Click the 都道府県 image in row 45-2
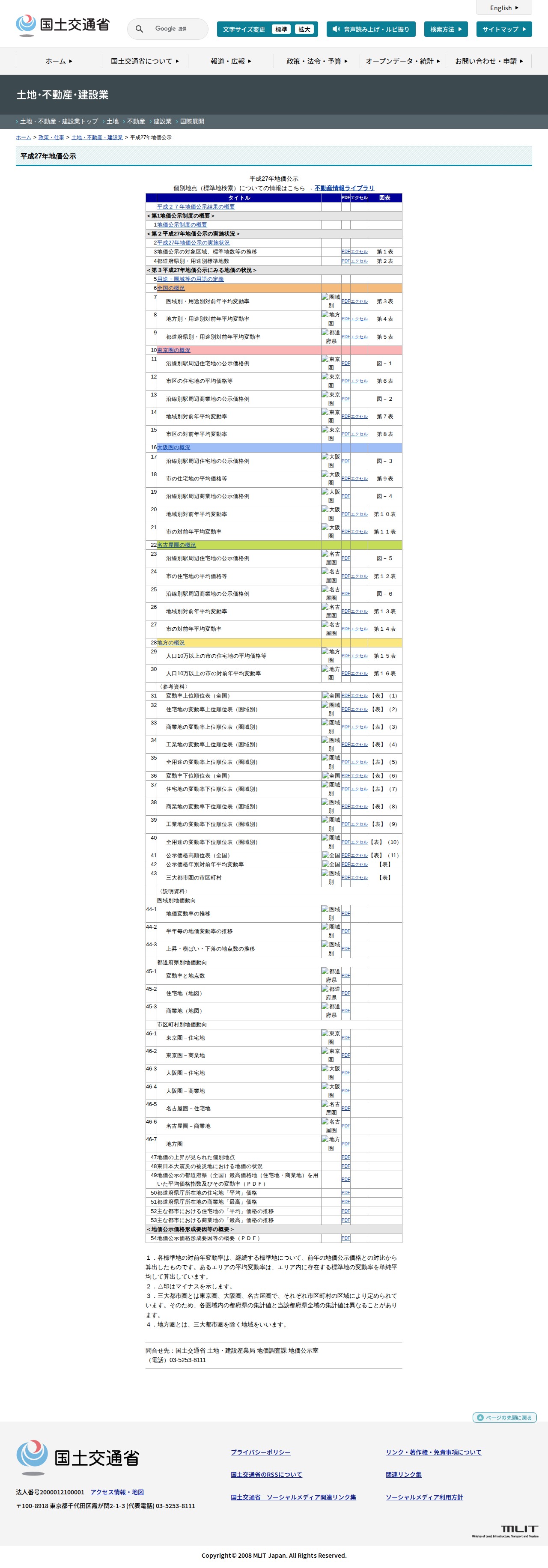This screenshot has width=548, height=1568. tap(331, 993)
